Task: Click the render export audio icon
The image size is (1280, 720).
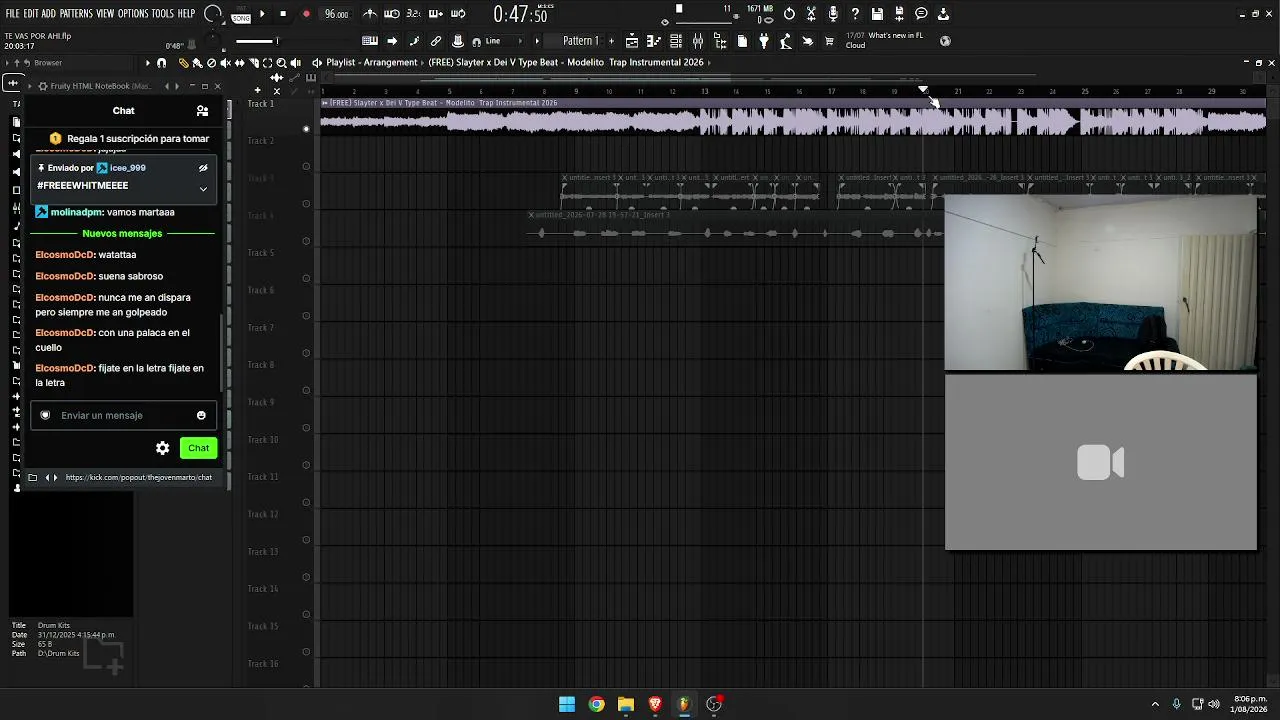Action: [x=899, y=14]
